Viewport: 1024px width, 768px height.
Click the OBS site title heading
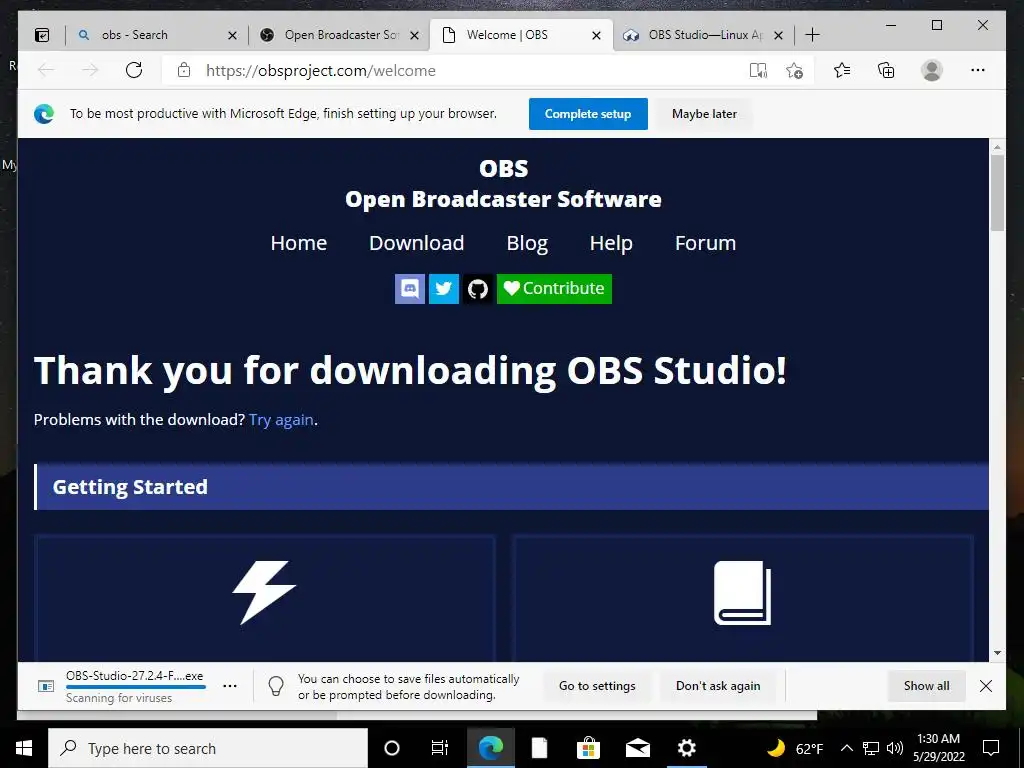coord(504,168)
